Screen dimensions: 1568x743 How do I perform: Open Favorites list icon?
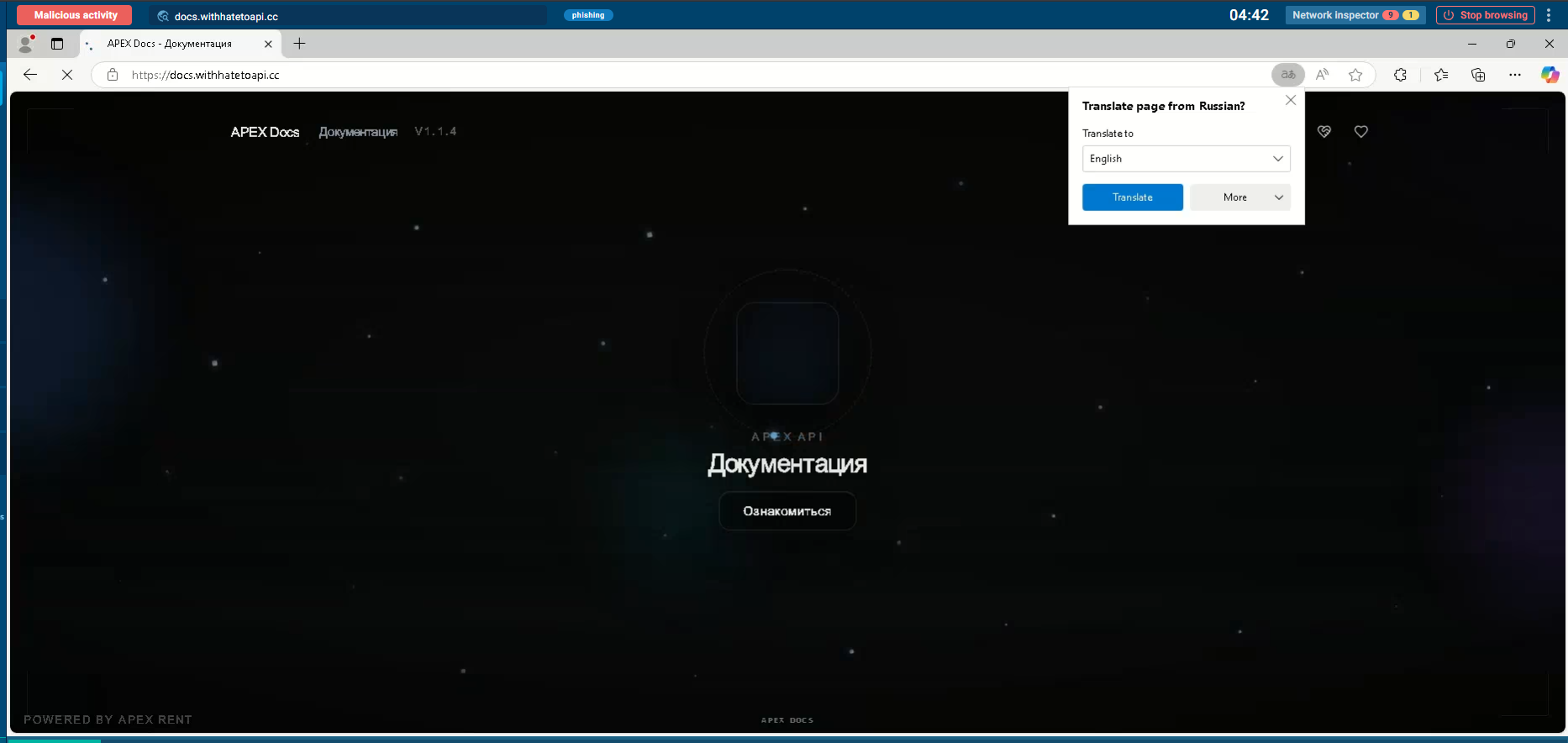[1441, 75]
